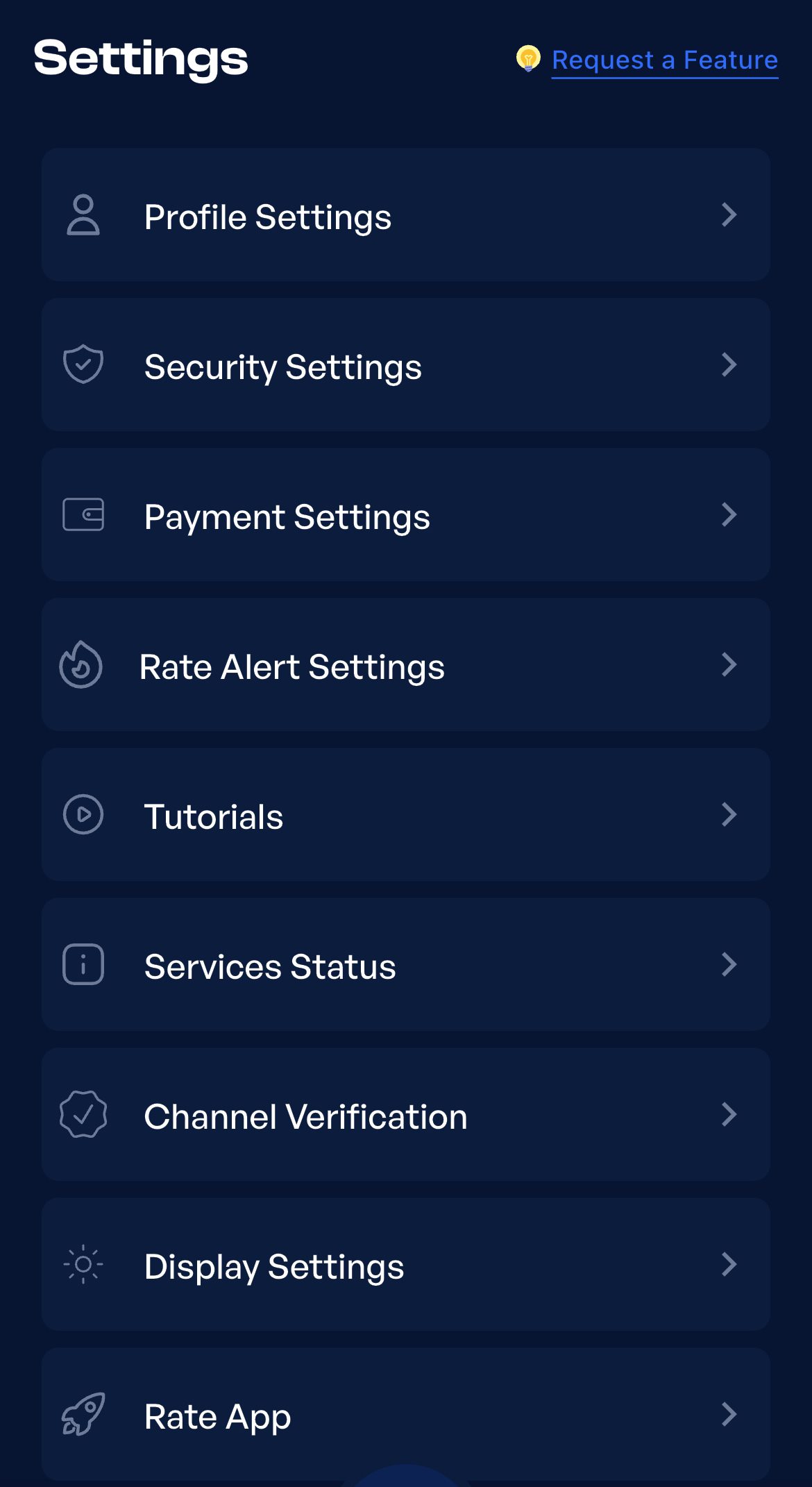This screenshot has width=812, height=1487.
Task: Click the play circle Tutorials icon
Action: pos(83,814)
